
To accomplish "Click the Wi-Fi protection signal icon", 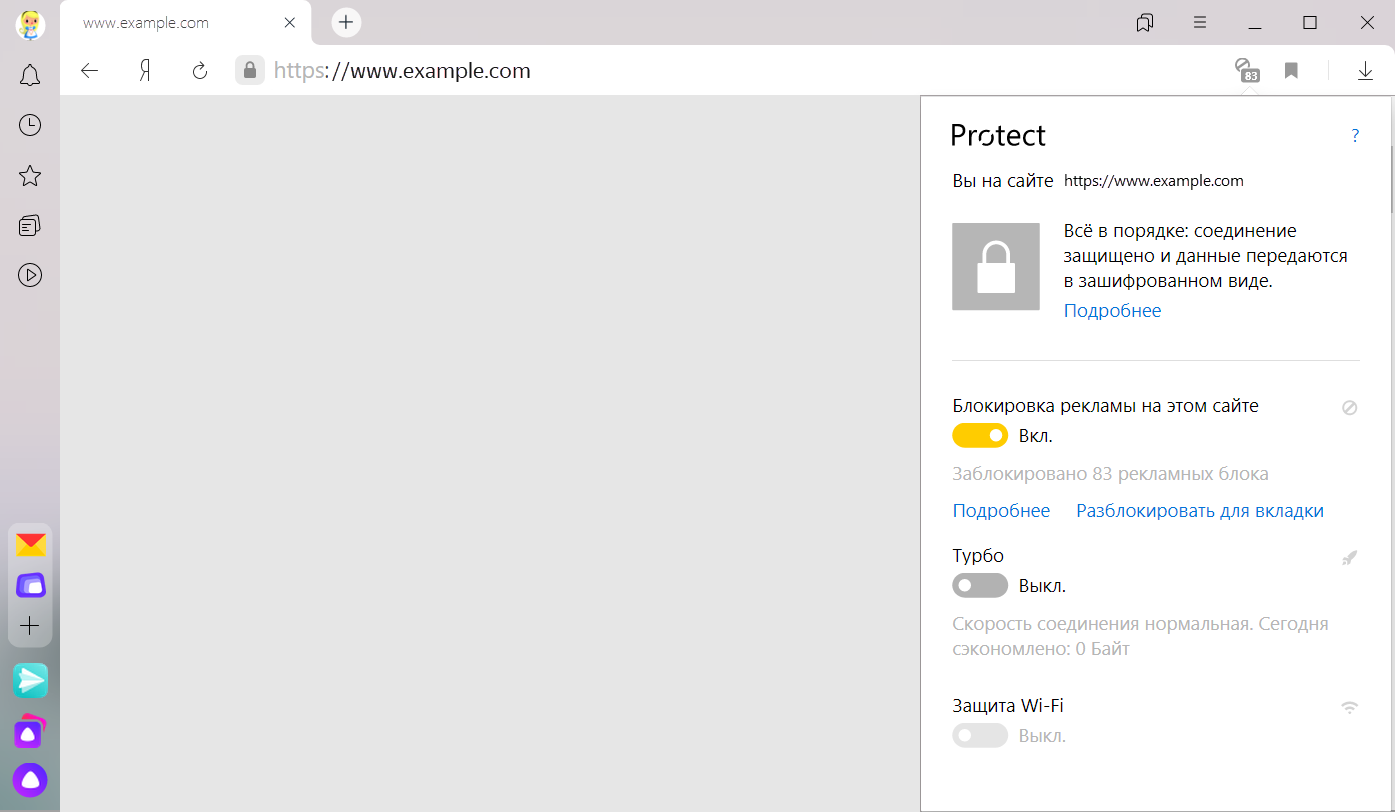I will [x=1349, y=707].
